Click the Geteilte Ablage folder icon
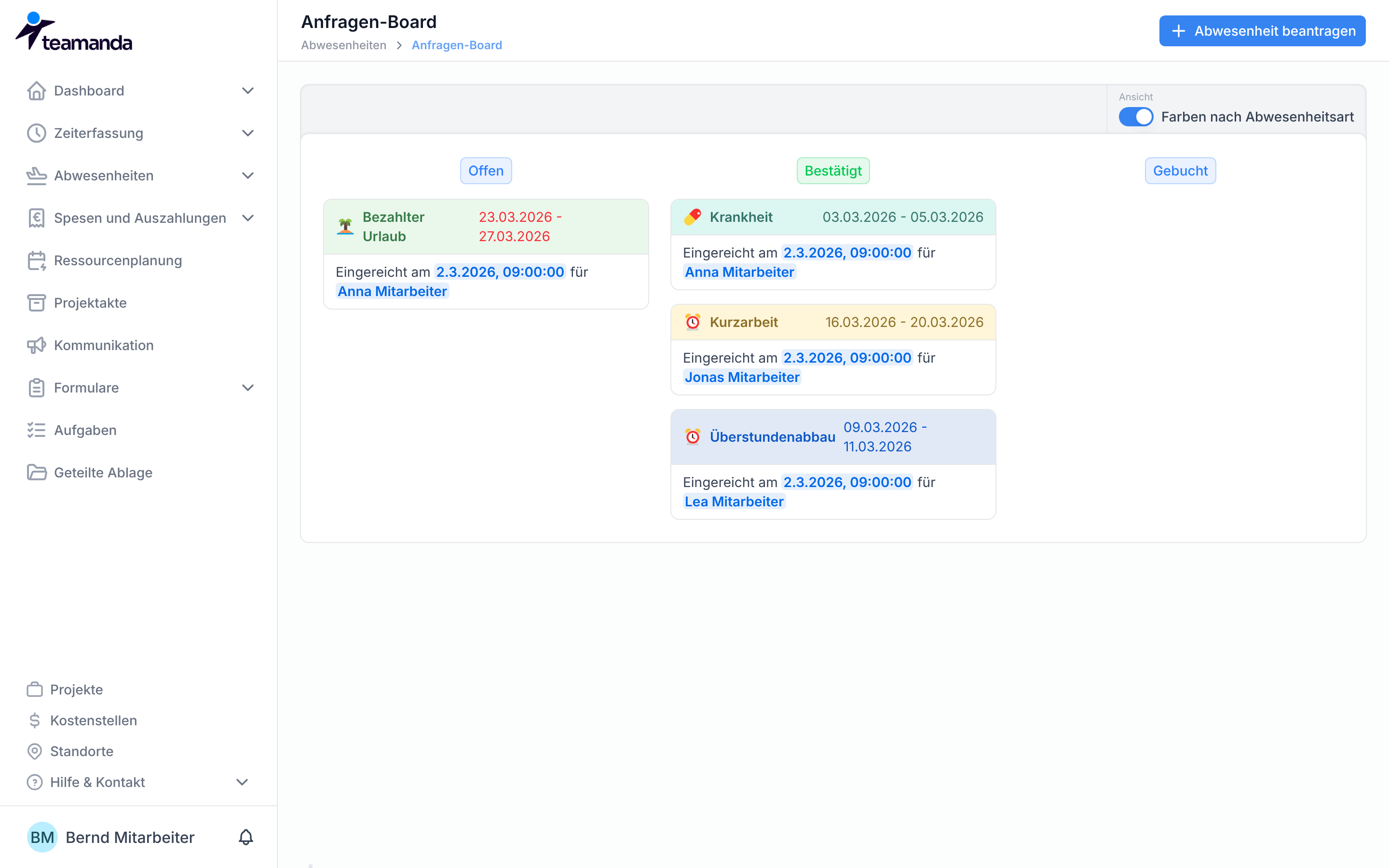This screenshot has width=1389, height=868. tap(37, 473)
